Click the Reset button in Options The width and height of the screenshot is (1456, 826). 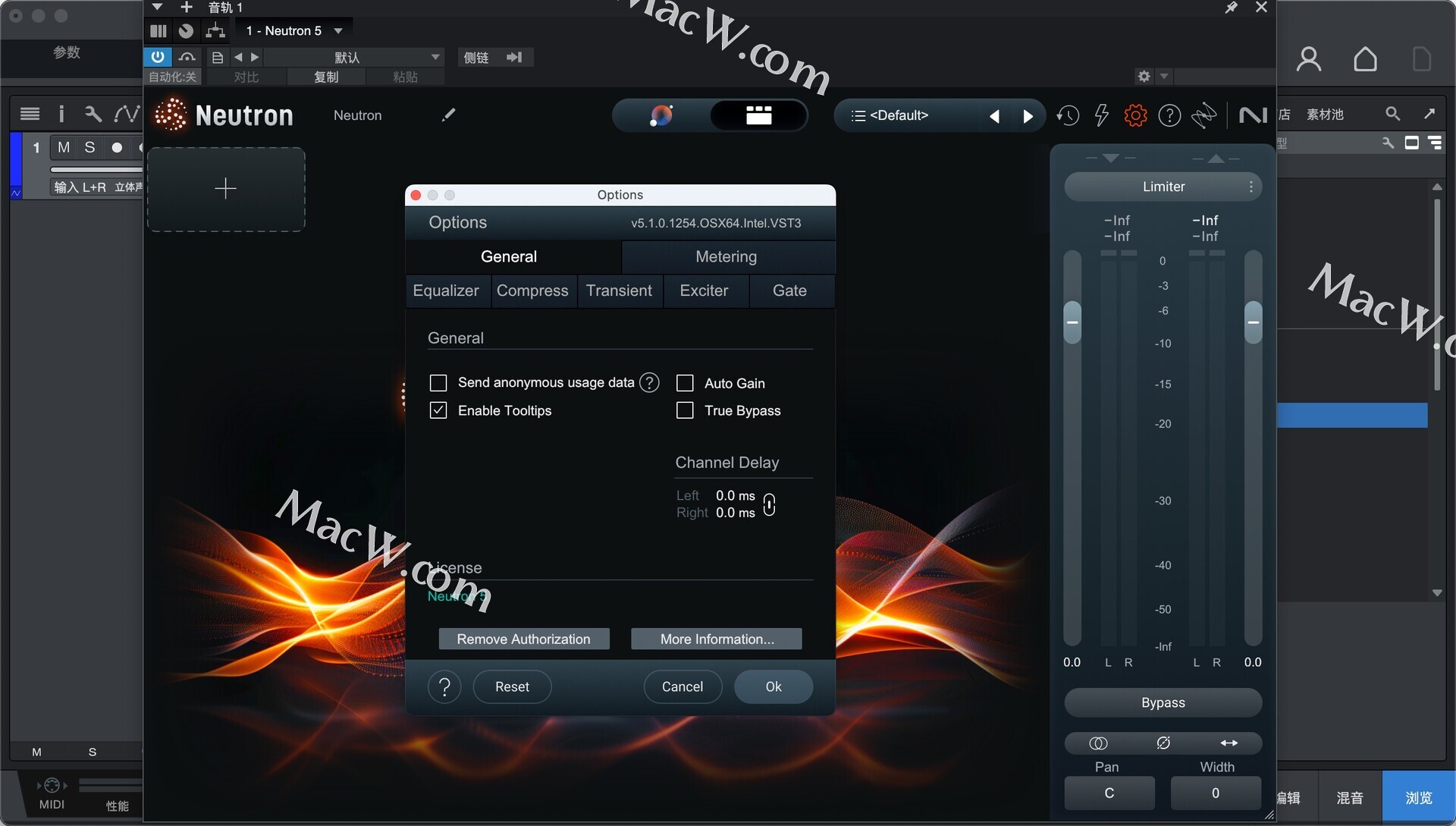(512, 687)
